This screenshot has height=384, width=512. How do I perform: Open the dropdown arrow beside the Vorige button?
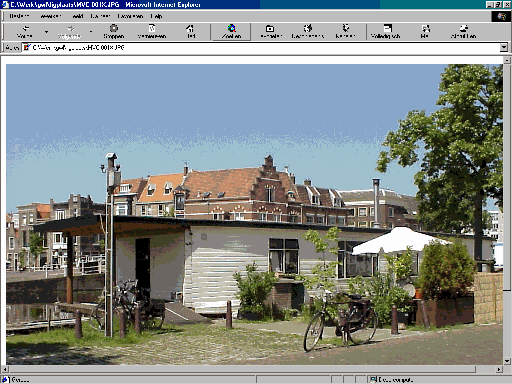point(46,32)
